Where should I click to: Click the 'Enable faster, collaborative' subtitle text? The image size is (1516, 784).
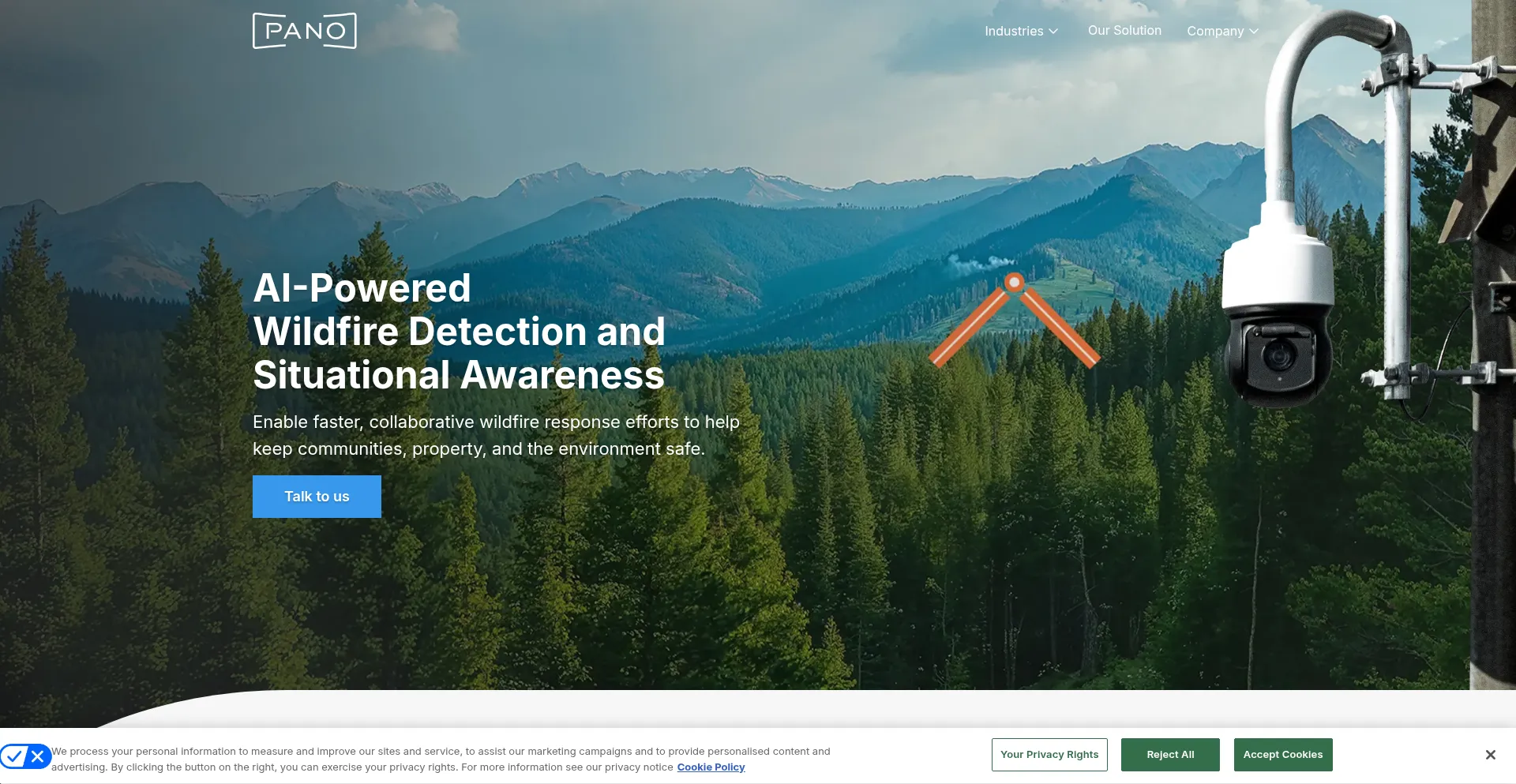pyautogui.click(x=496, y=435)
